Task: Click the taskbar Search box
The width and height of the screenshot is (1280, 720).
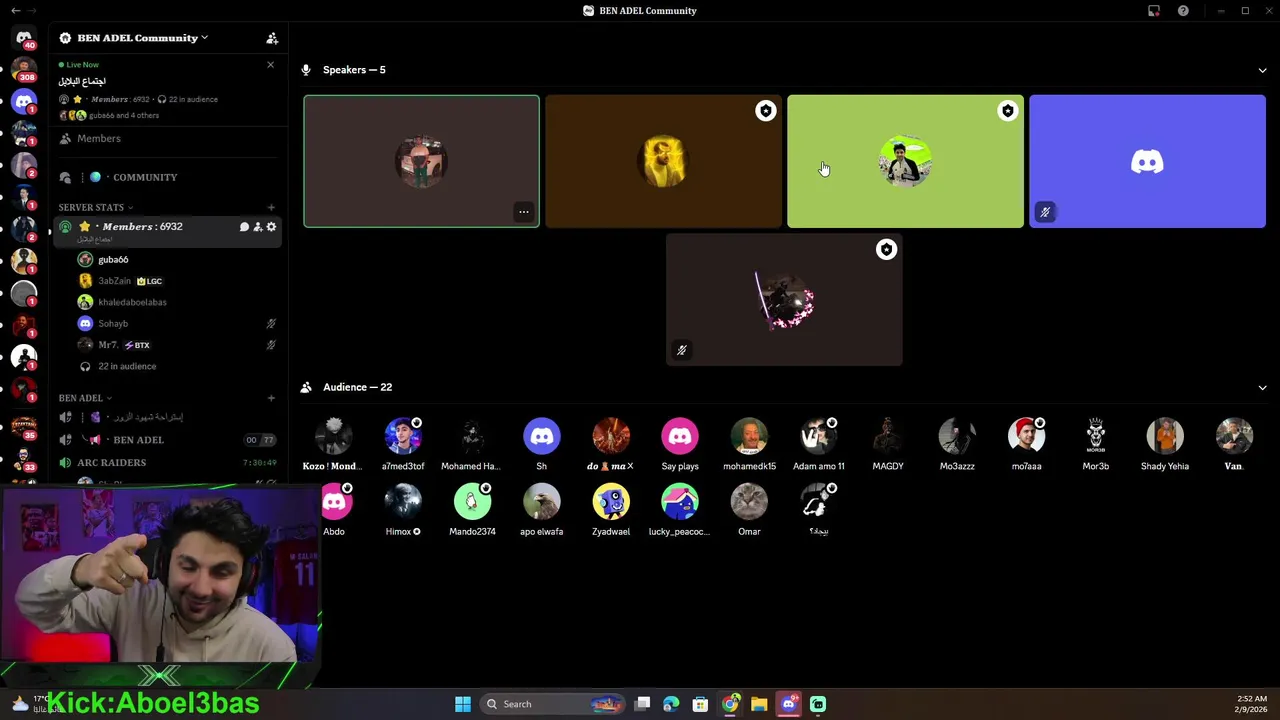Action: tap(553, 704)
